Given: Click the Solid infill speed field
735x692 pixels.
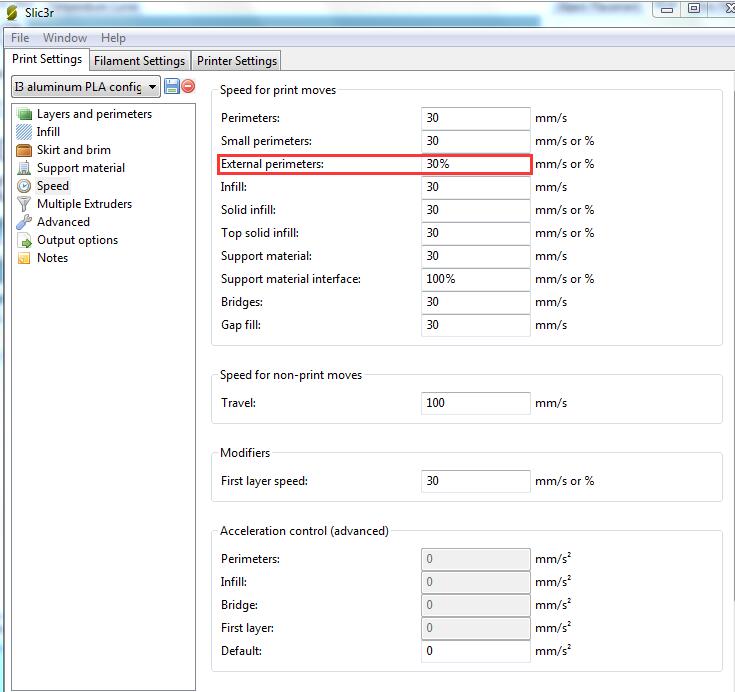Looking at the screenshot, I should click(476, 210).
